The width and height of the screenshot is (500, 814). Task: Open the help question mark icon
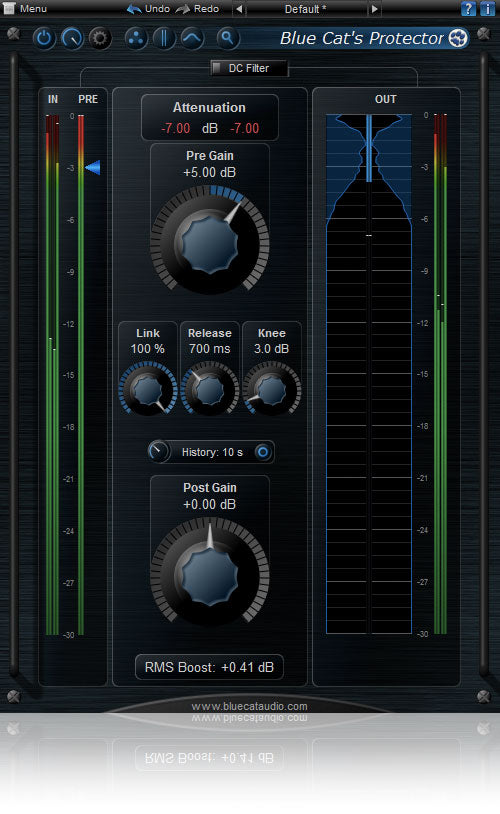pos(468,9)
